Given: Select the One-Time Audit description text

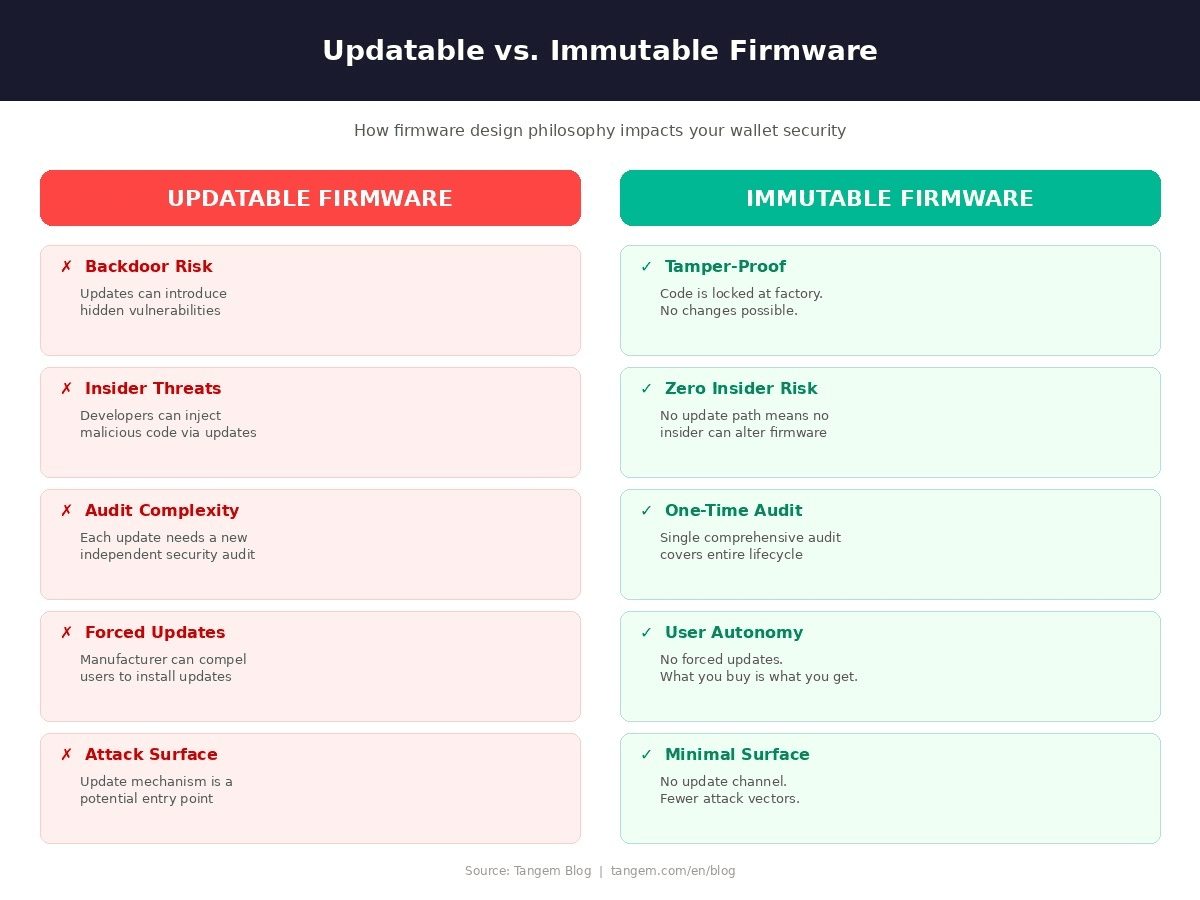Looking at the screenshot, I should [x=750, y=546].
